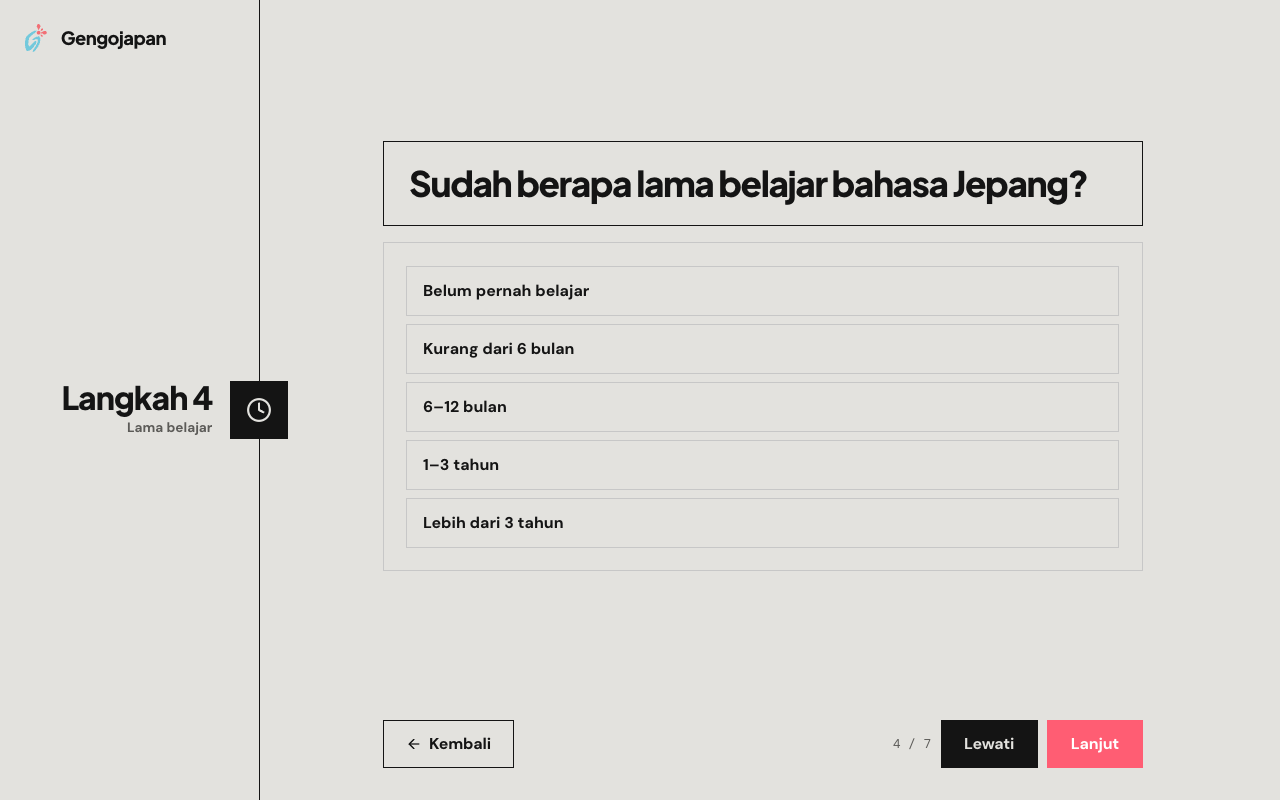
Task: Click the Gengojapan logo icon
Action: (x=36, y=38)
